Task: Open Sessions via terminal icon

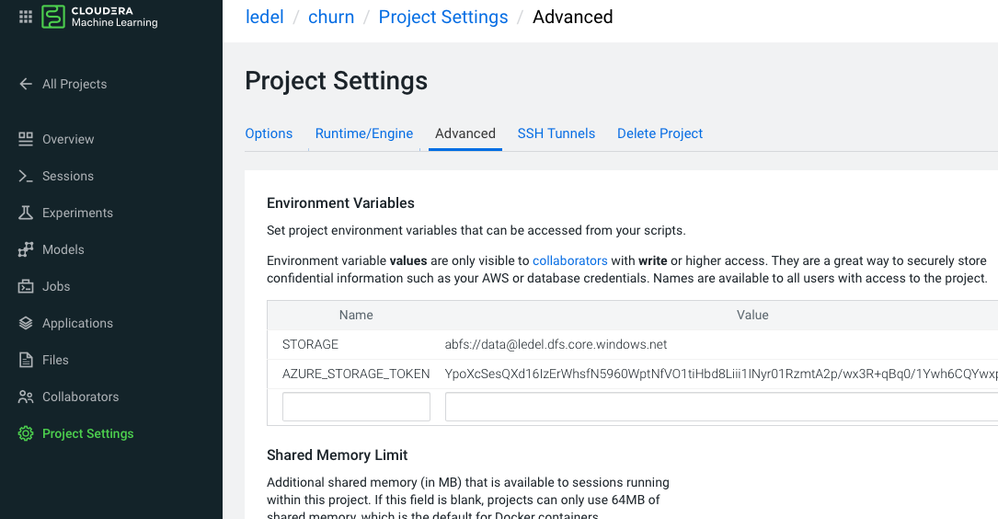Action: pos(26,176)
